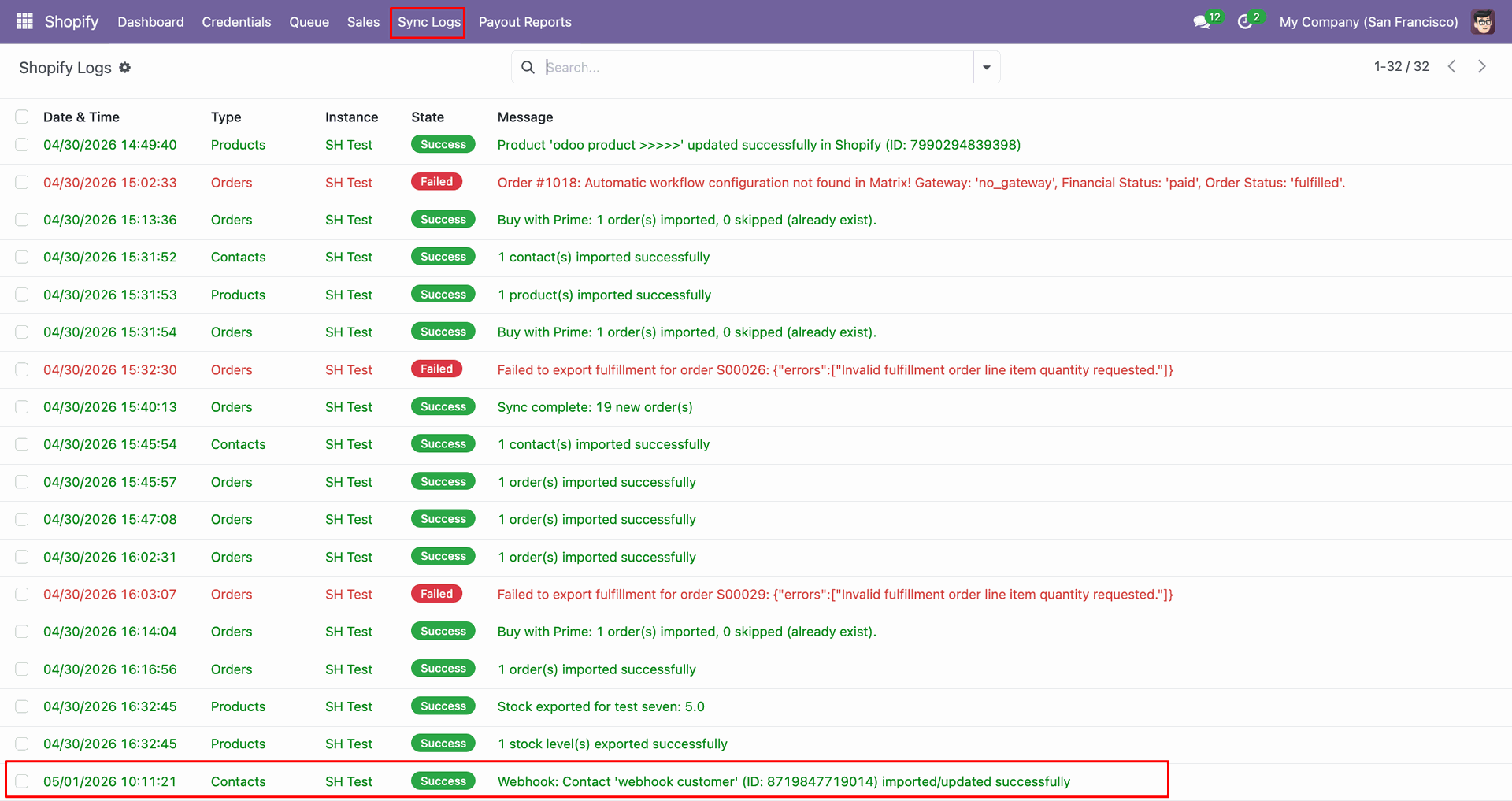Go to the previous page of logs
The height and width of the screenshot is (801, 1512).
(1452, 67)
